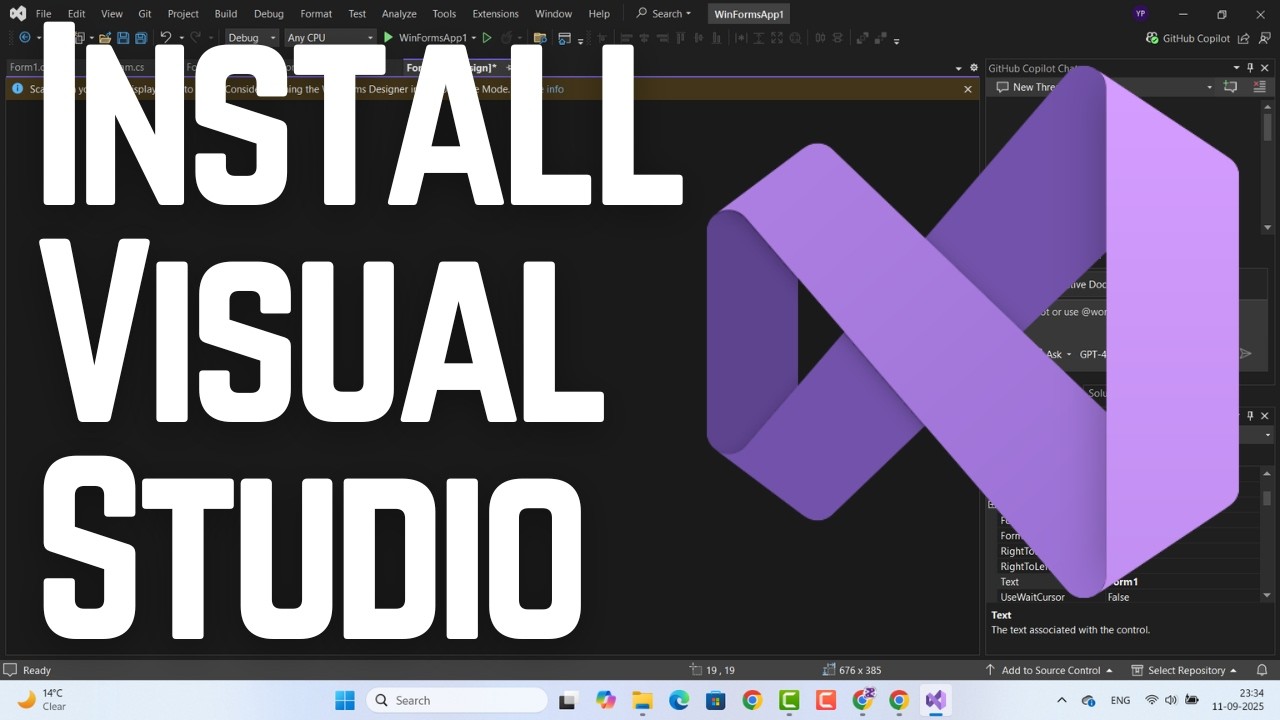Click the new thread icon in Copilot Chat
1280x720 pixels.
(1231, 87)
